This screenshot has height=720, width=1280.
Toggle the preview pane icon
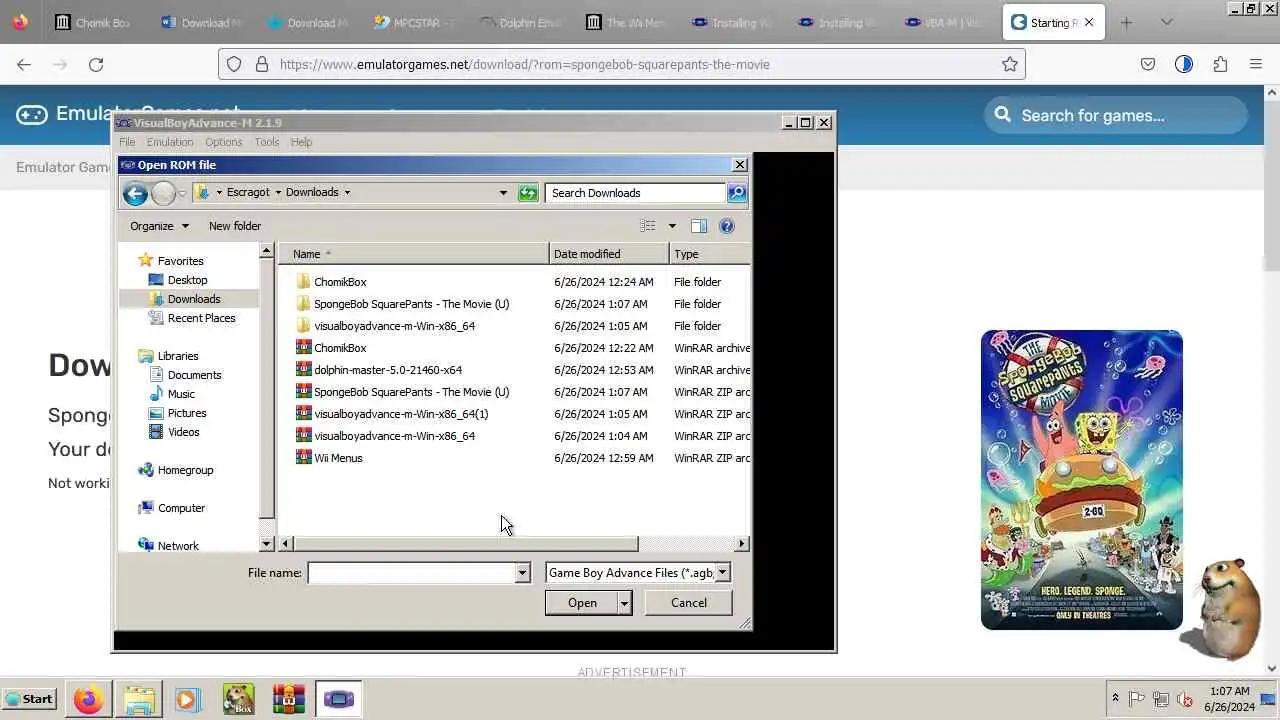point(699,226)
